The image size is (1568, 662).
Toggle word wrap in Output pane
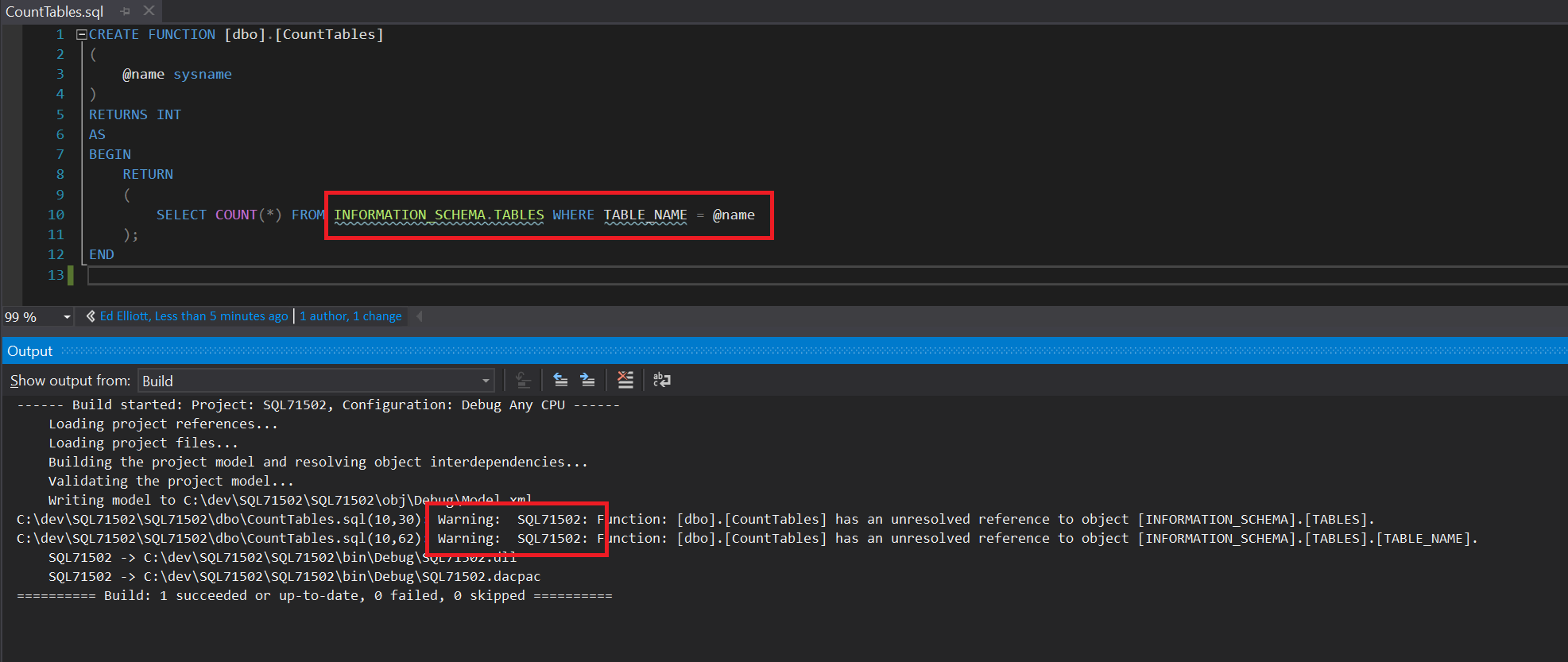point(661,380)
